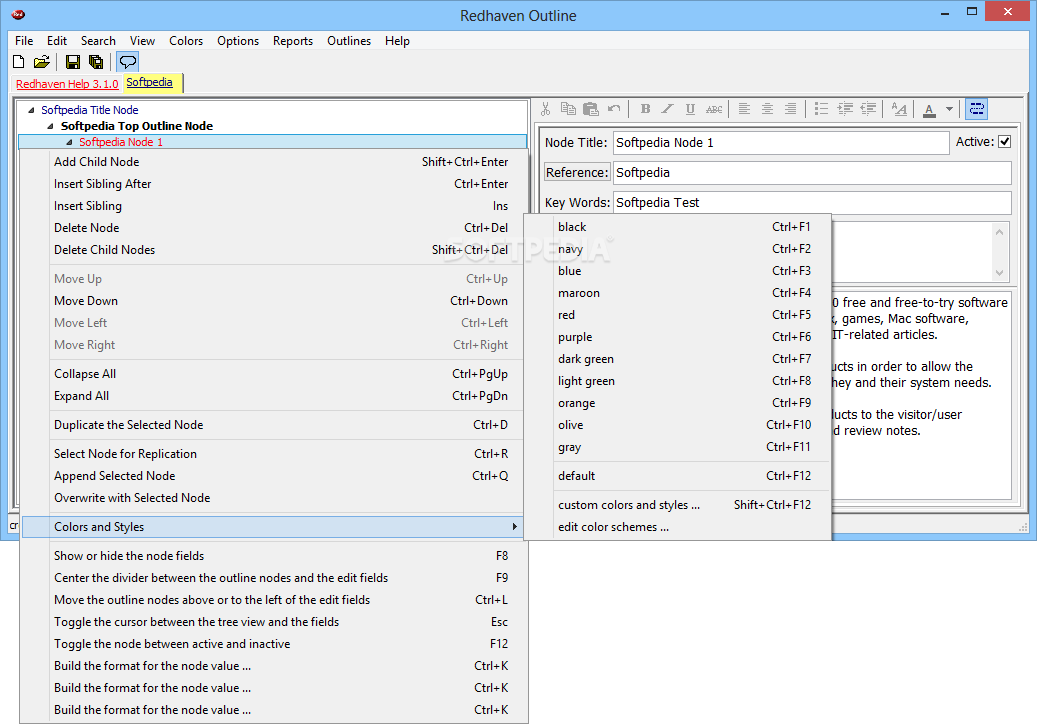
Task: Align text left
Action: coord(744,109)
